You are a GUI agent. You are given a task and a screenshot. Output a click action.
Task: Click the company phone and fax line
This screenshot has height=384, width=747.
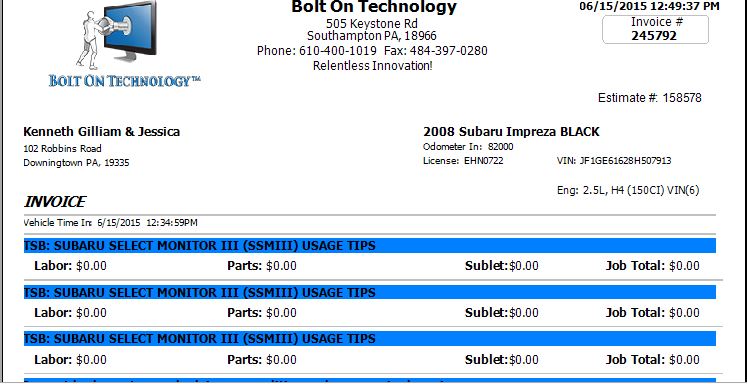pos(372,51)
